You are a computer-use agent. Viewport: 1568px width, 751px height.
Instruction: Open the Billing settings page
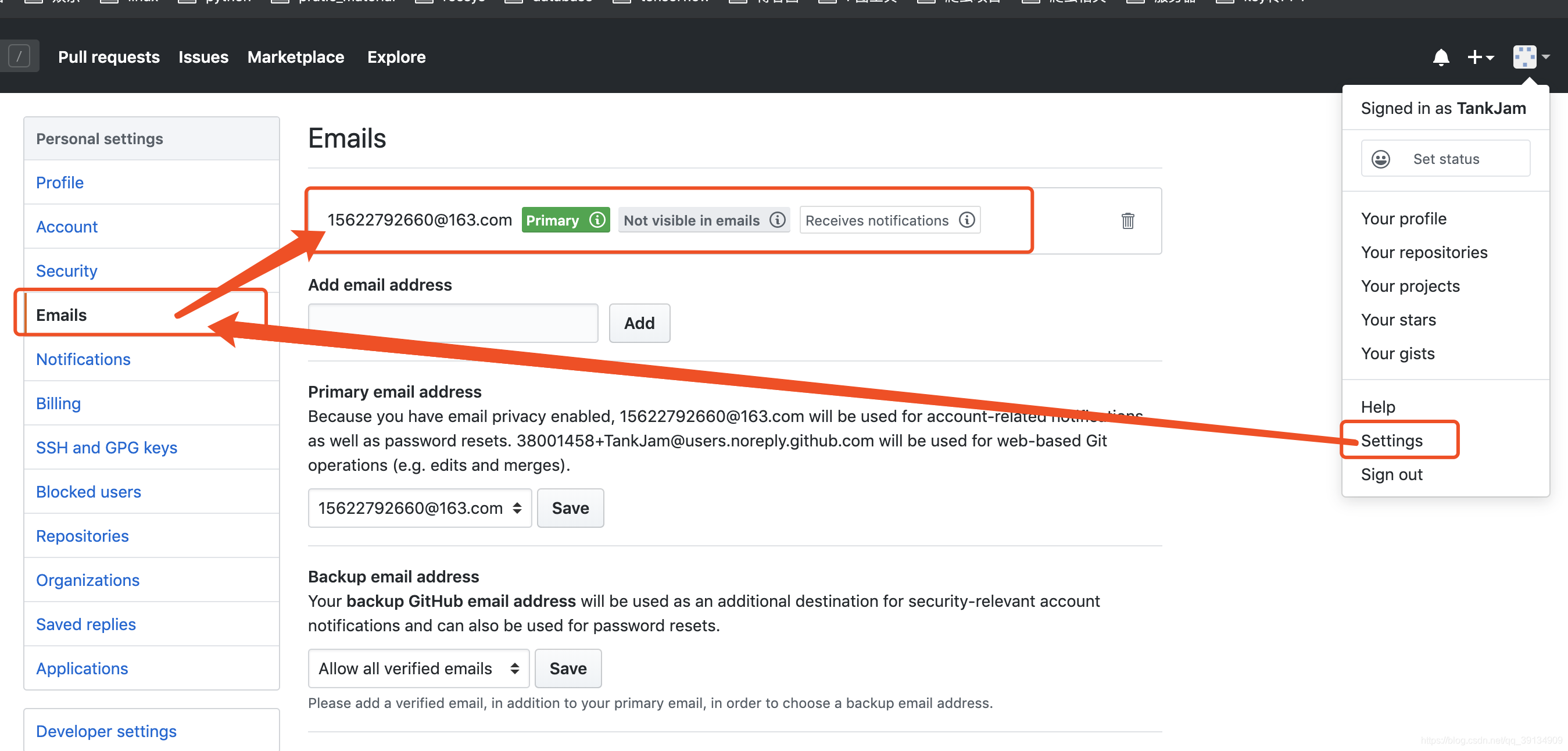[x=152, y=403]
